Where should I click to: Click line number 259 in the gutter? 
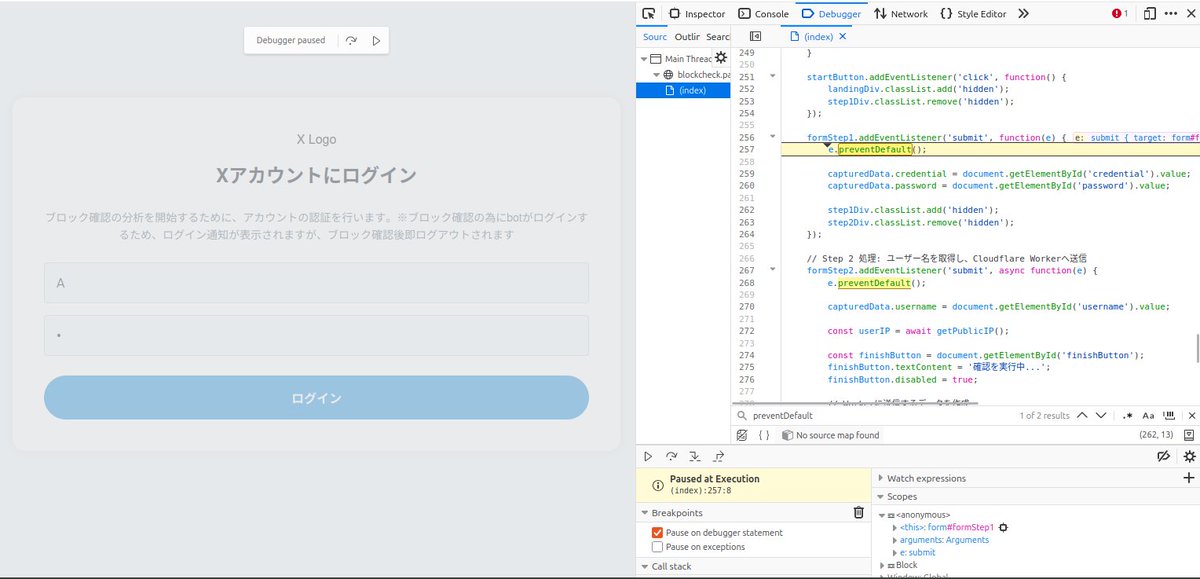(x=747, y=174)
